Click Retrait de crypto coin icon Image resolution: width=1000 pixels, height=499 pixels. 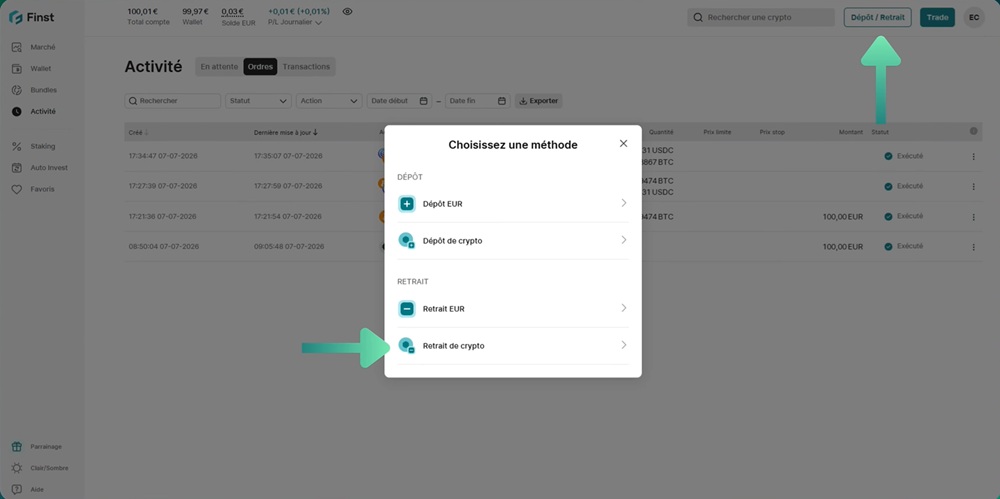pos(406,346)
